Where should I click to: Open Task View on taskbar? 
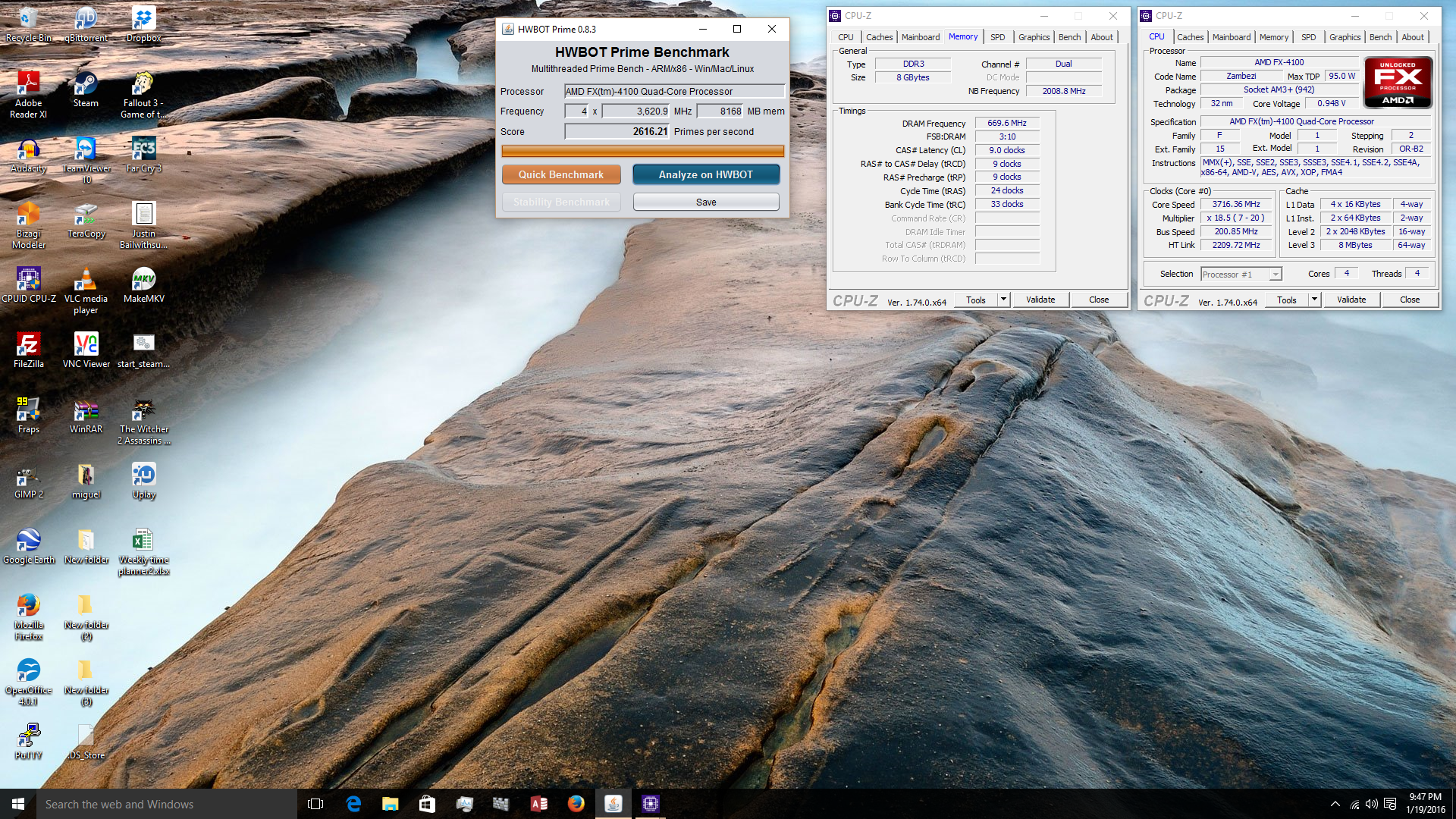click(315, 804)
